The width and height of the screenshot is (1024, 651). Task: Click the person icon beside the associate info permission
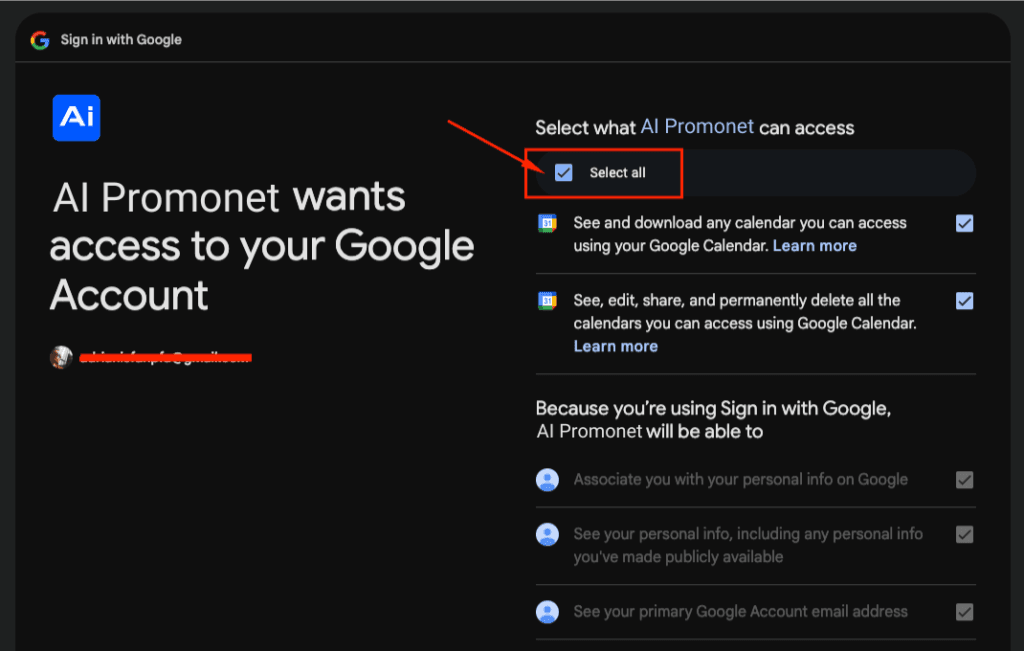pyautogui.click(x=547, y=479)
